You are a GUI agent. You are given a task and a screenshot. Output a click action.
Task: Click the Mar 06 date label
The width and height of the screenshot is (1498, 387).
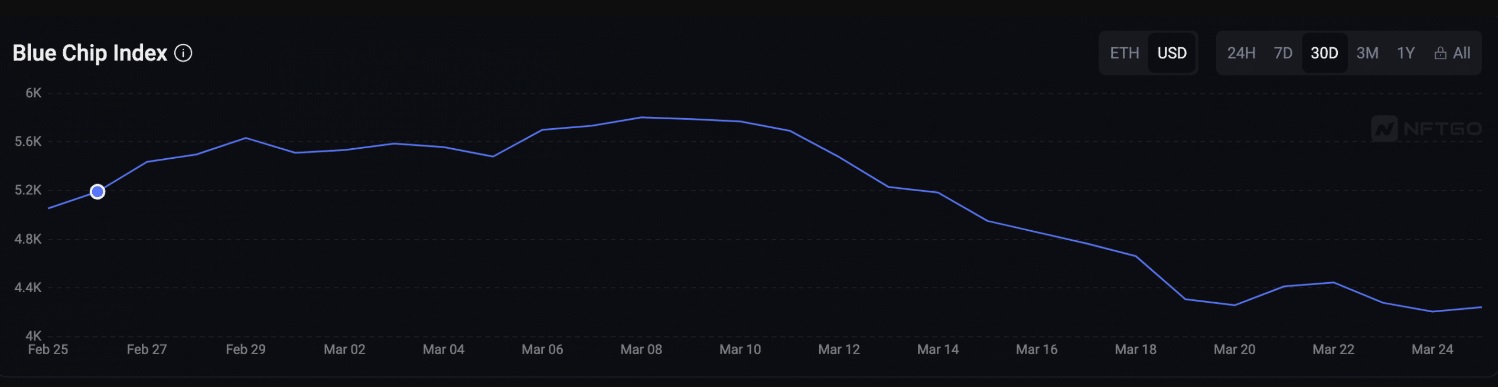[x=542, y=349]
